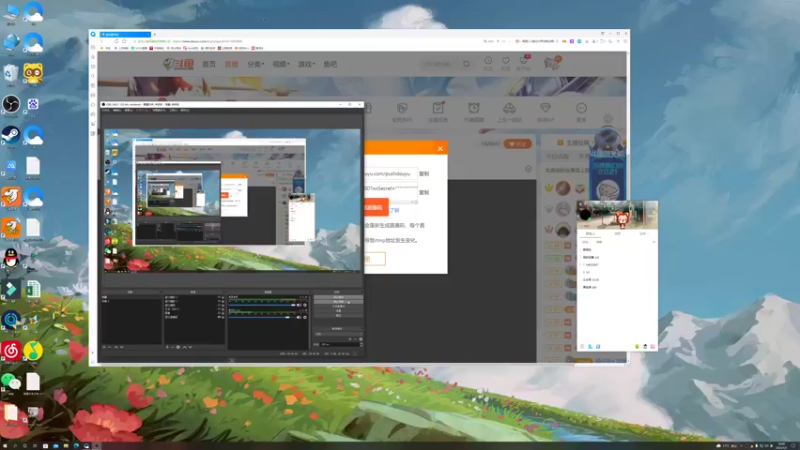The height and width of the screenshot is (450, 800).
Task: Open new browser tab with plus
Action: tap(155, 34)
